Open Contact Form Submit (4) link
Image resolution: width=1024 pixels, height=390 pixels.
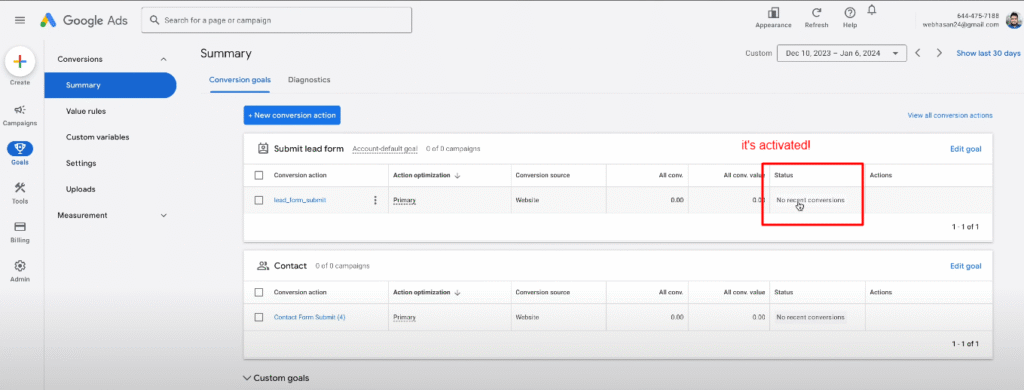(309, 317)
